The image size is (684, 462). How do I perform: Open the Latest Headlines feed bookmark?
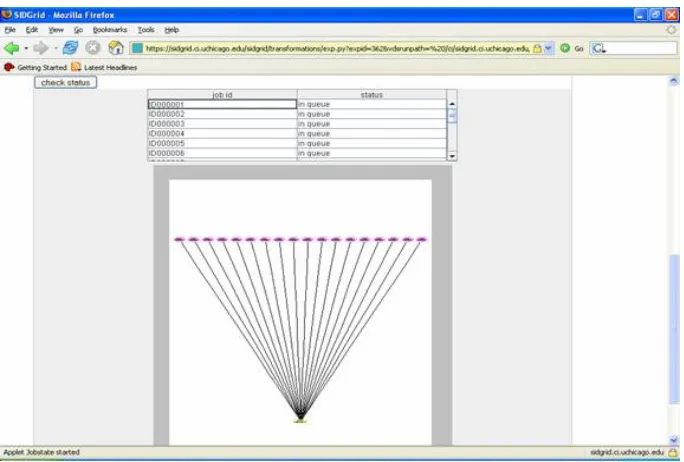(104, 67)
